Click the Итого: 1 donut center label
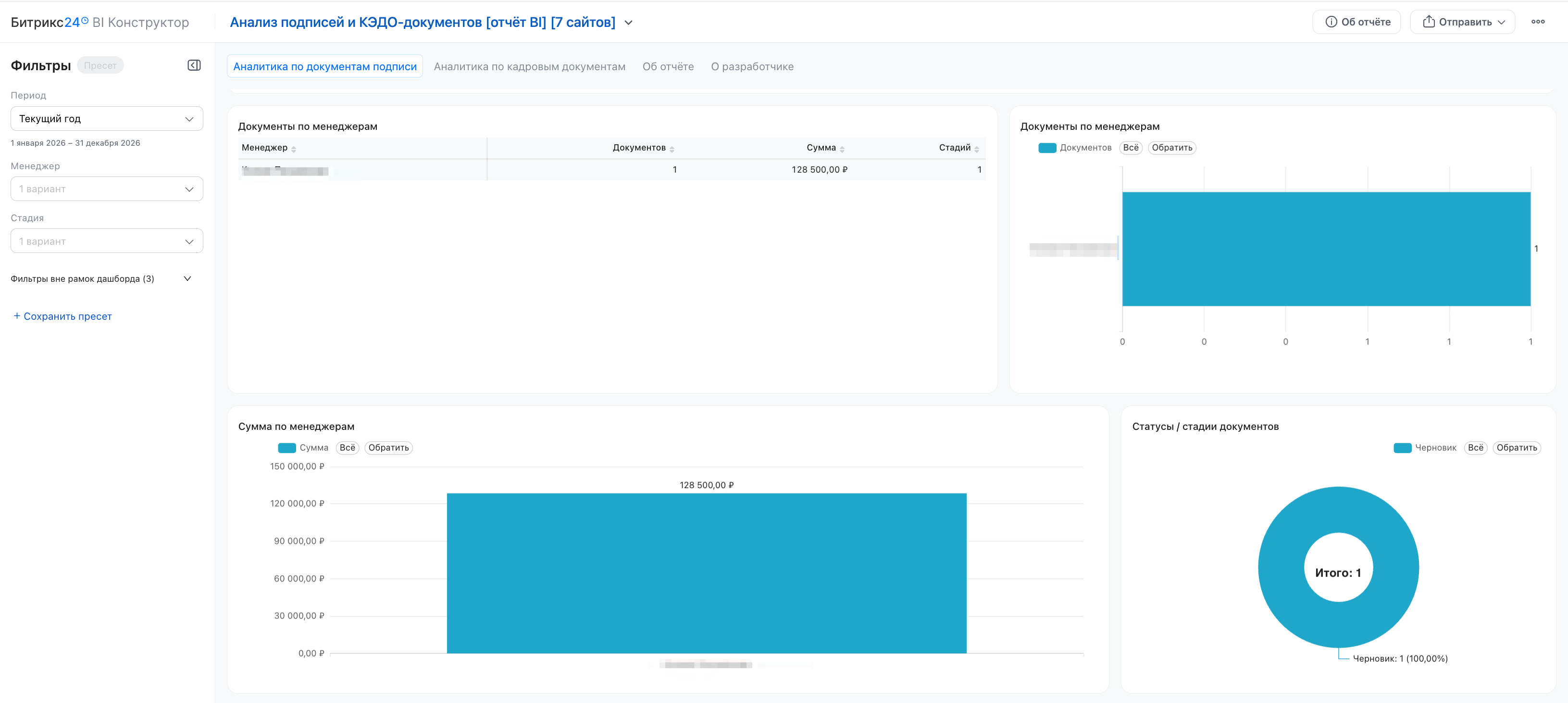 [x=1338, y=573]
